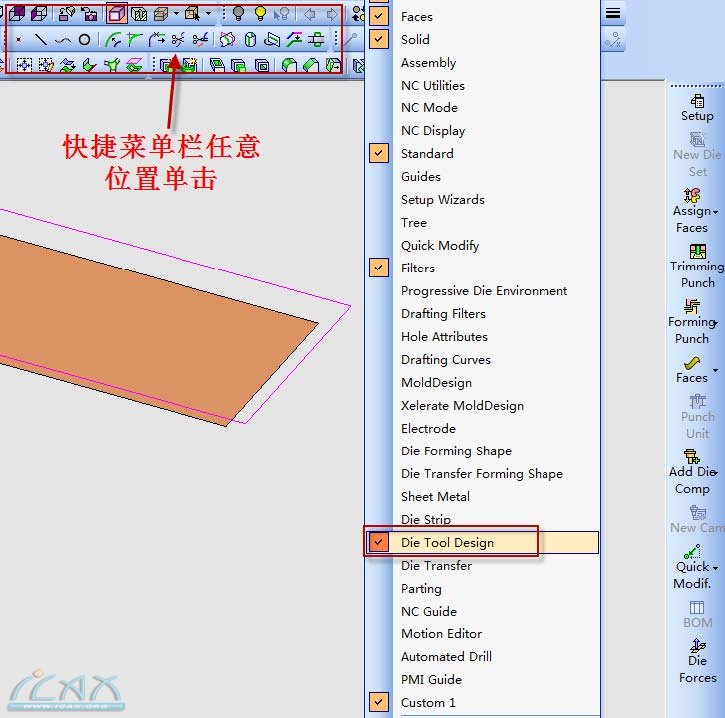Click the purple shaded cube view icon
725x718 pixels.
(x=17, y=14)
